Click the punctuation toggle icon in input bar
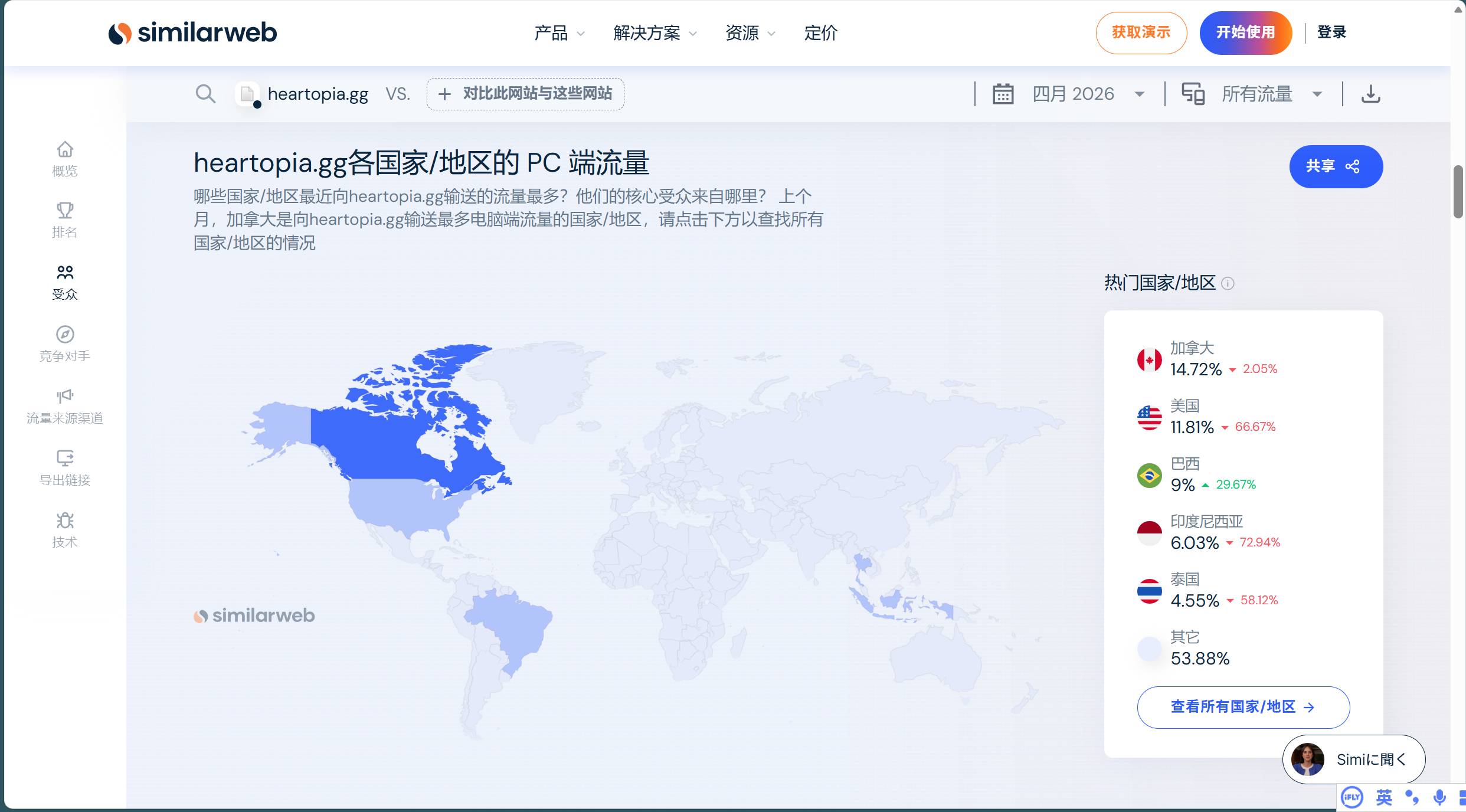1466x812 pixels. [x=1412, y=798]
